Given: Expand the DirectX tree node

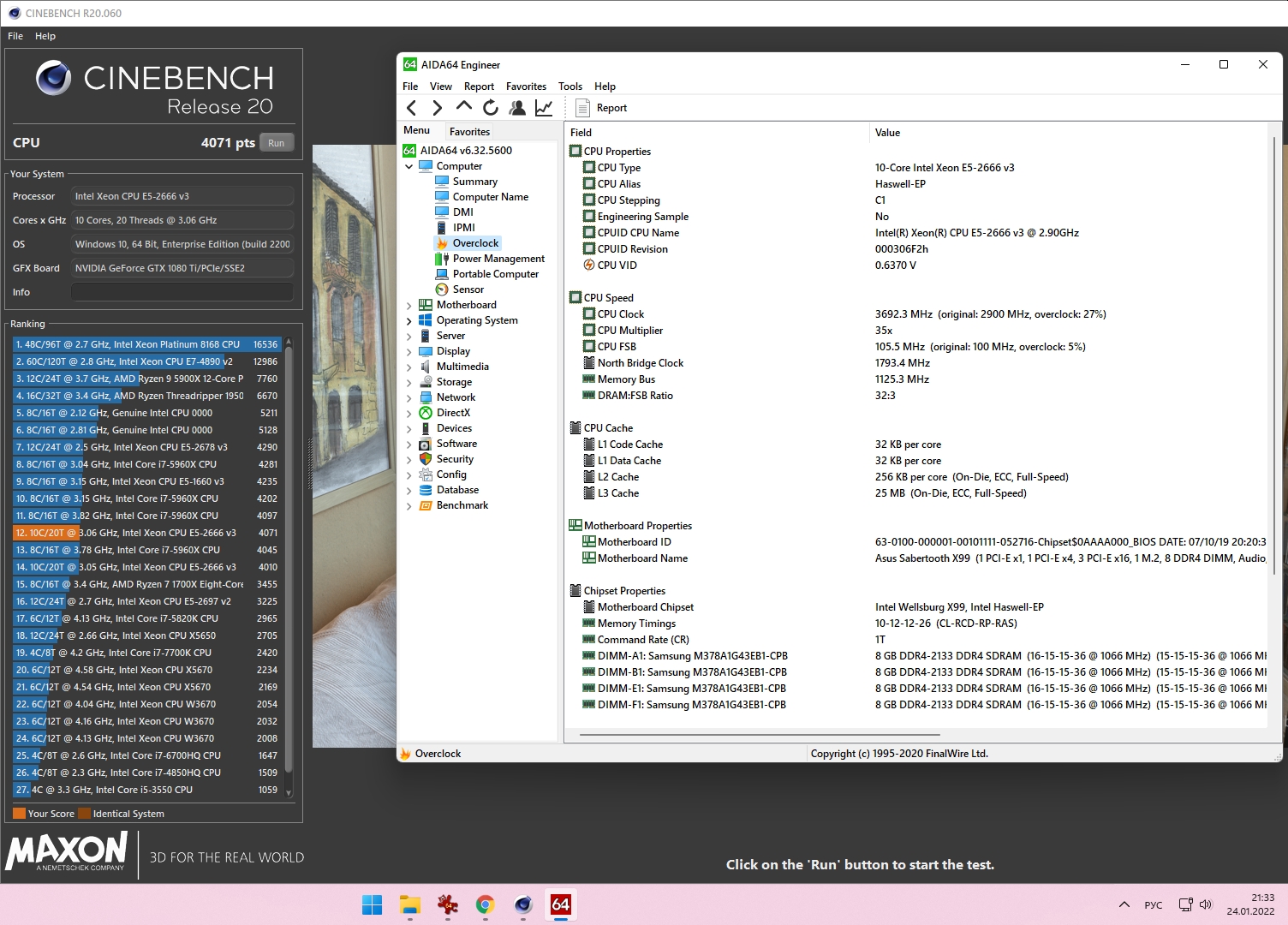Looking at the screenshot, I should point(409,413).
